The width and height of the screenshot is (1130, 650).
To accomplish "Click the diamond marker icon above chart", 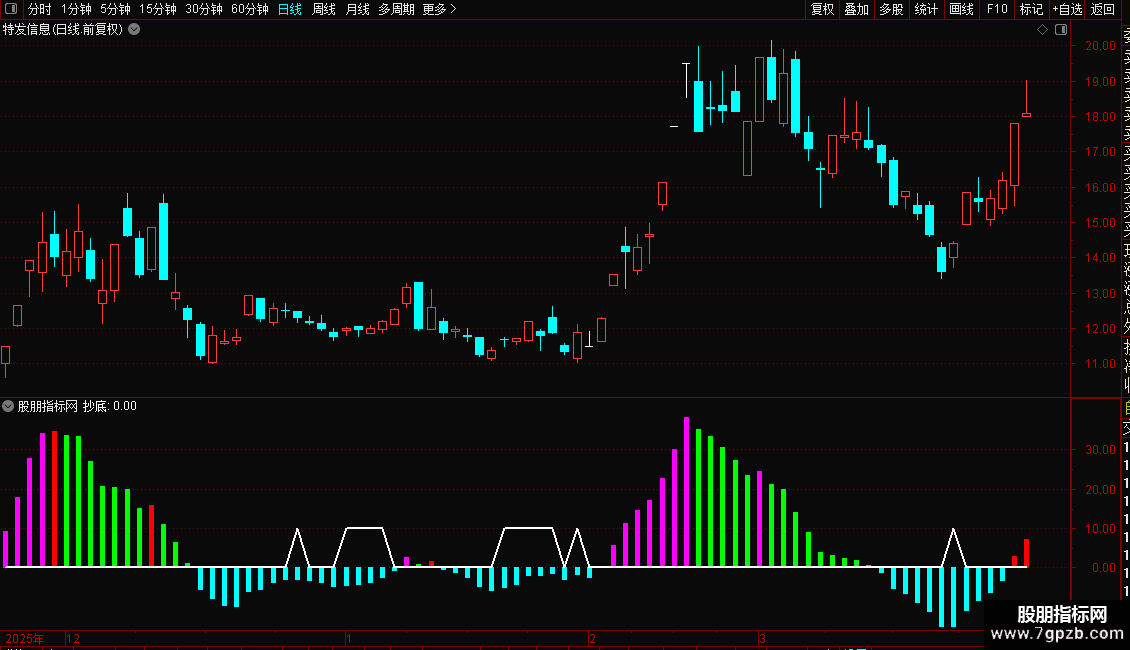I will pos(1042,30).
